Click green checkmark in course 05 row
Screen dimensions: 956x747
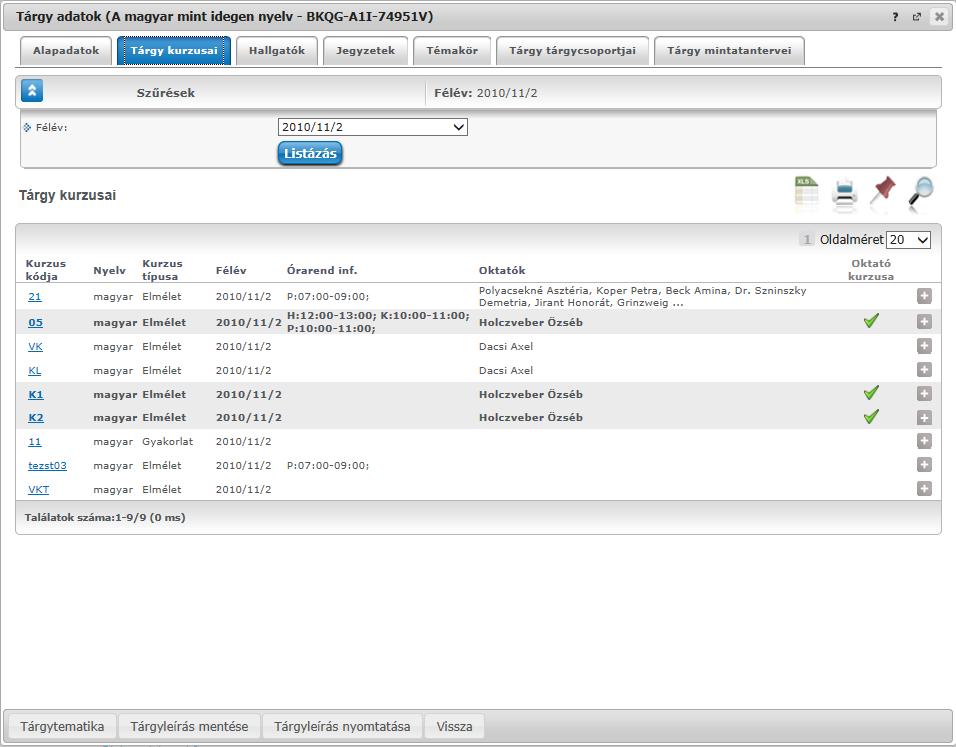871,320
